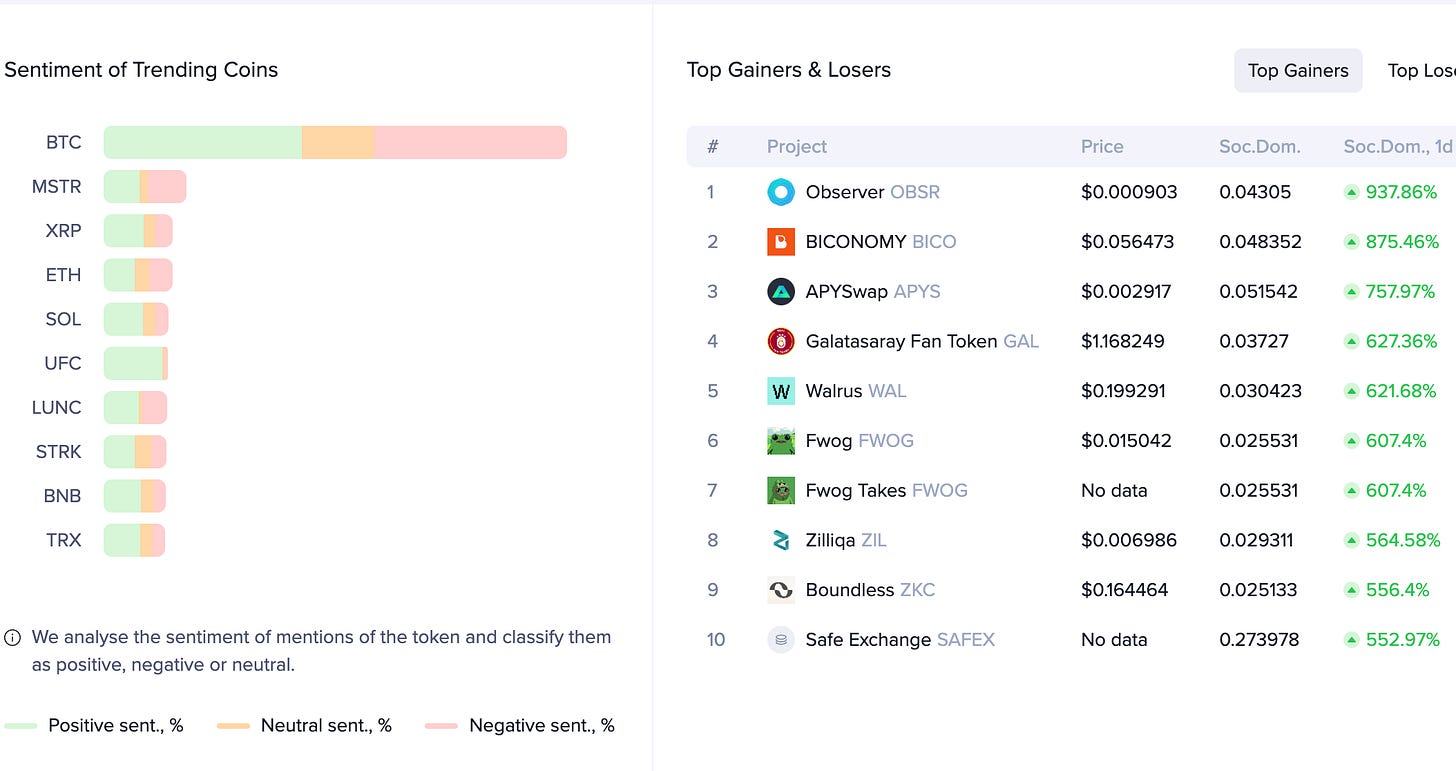Screen dimensions: 1456x771
Task: Click the Galatasaray Fan Token crest icon
Action: coord(781,341)
